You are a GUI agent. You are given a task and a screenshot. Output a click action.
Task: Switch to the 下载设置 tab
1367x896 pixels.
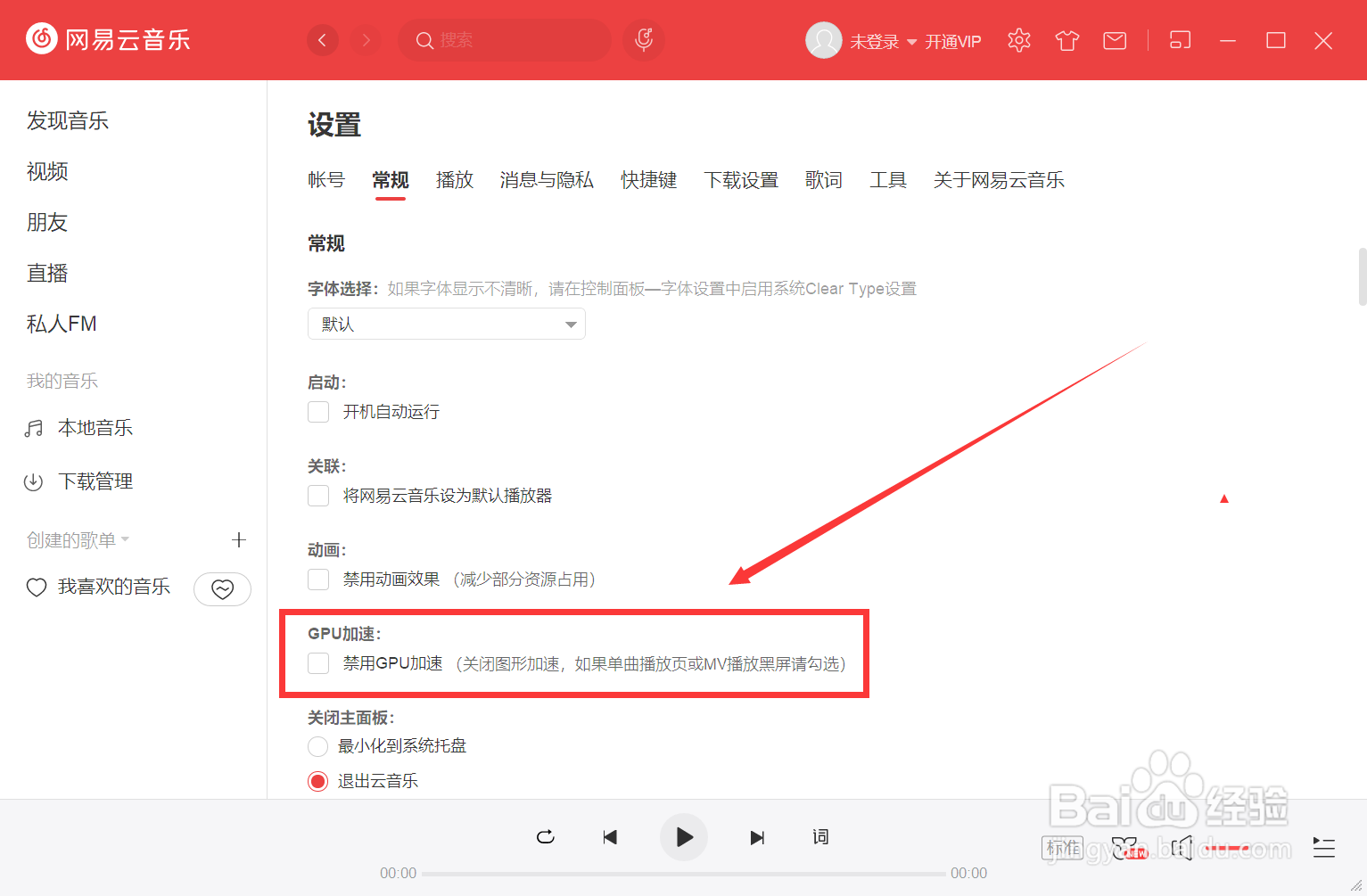click(741, 180)
